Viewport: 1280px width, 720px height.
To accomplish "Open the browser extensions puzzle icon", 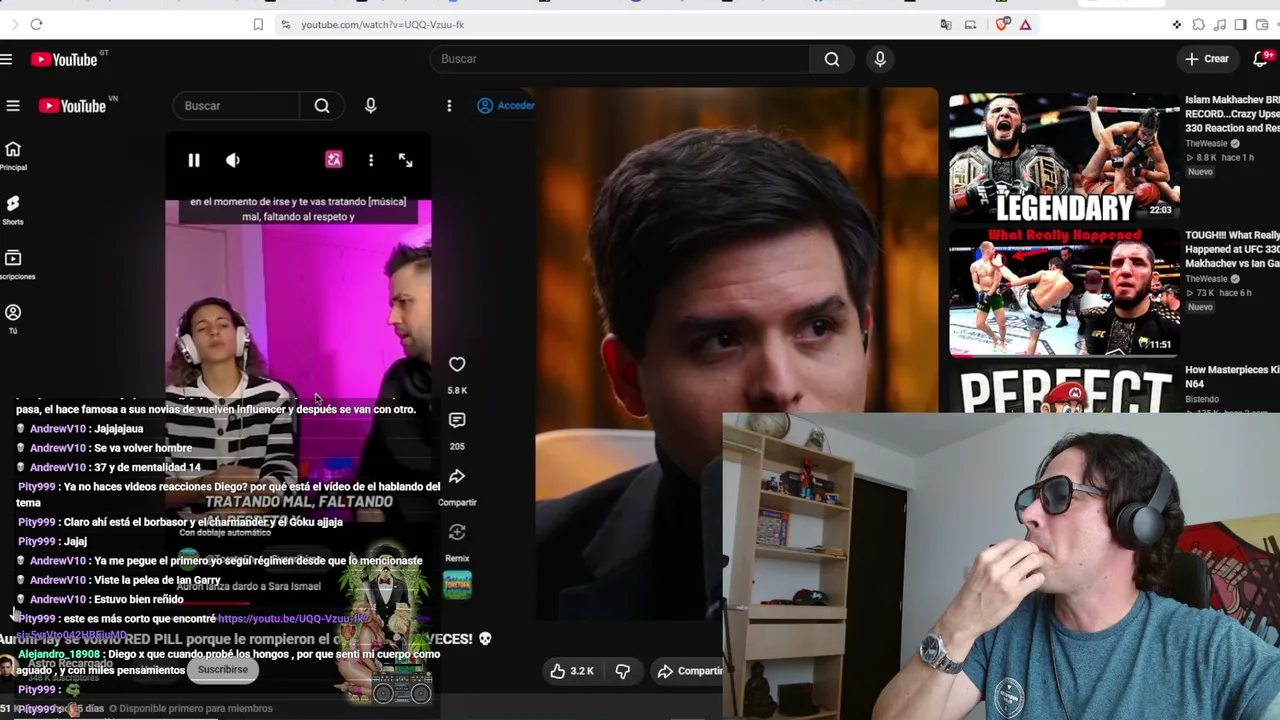I will [1198, 24].
